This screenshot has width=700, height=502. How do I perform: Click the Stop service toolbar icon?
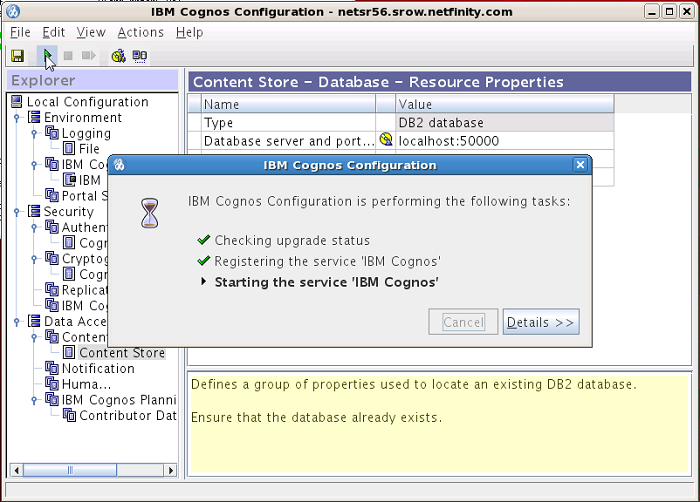click(68, 56)
